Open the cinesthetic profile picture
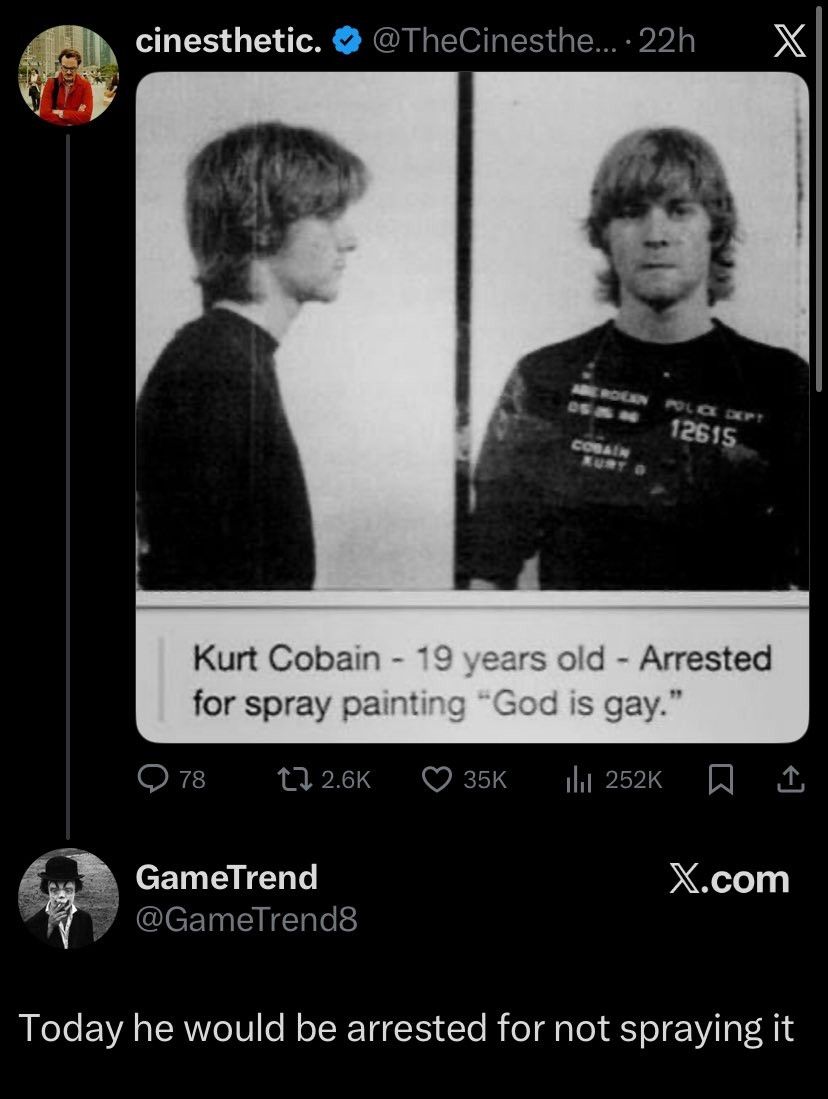828x1099 pixels. (x=68, y=76)
